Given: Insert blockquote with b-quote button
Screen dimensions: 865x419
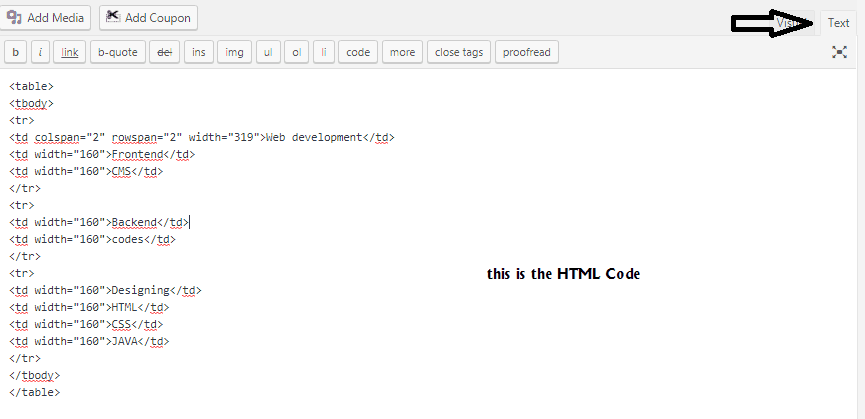Looking at the screenshot, I should [118, 52].
